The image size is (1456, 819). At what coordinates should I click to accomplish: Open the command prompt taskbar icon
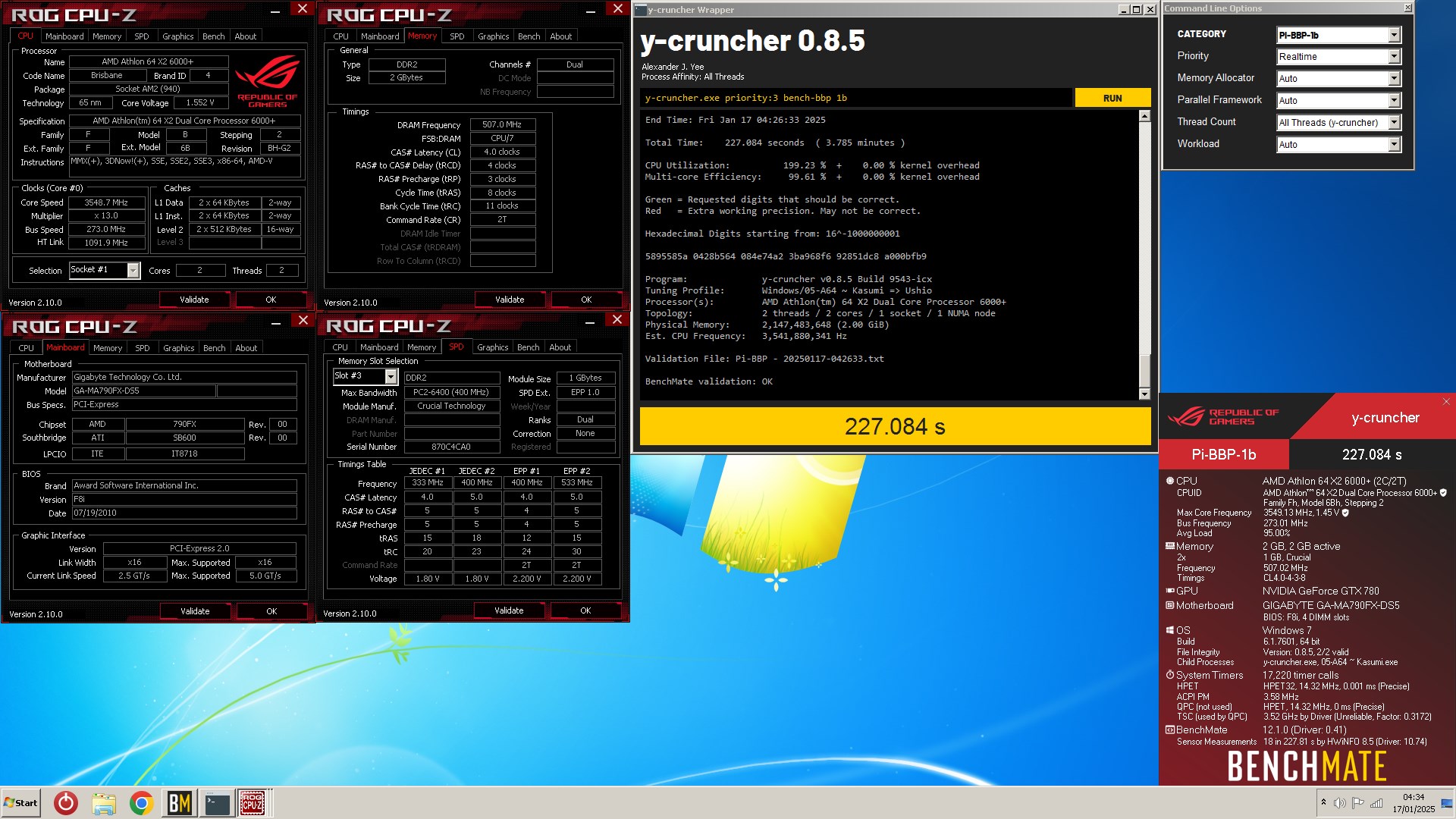tap(217, 803)
